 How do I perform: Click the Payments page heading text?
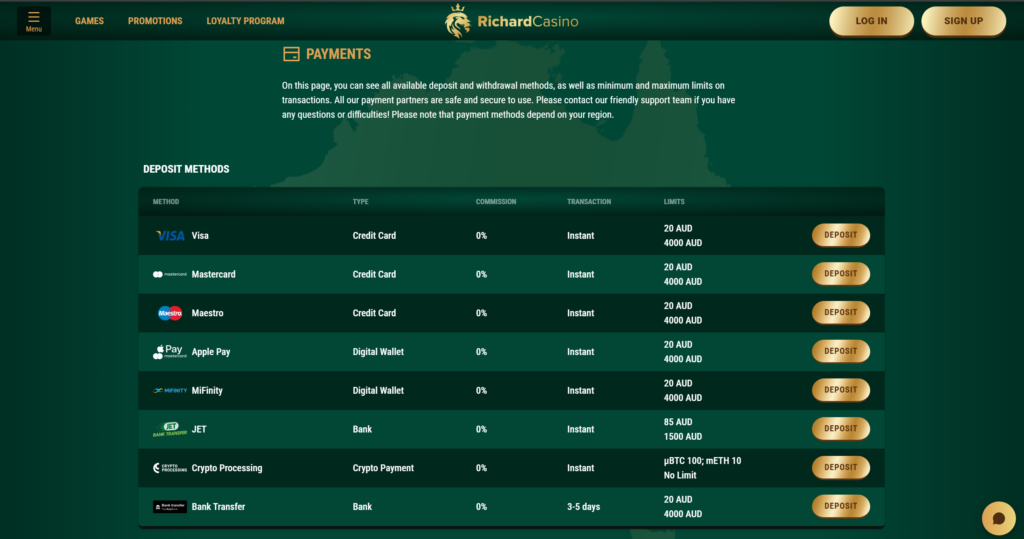(338, 54)
